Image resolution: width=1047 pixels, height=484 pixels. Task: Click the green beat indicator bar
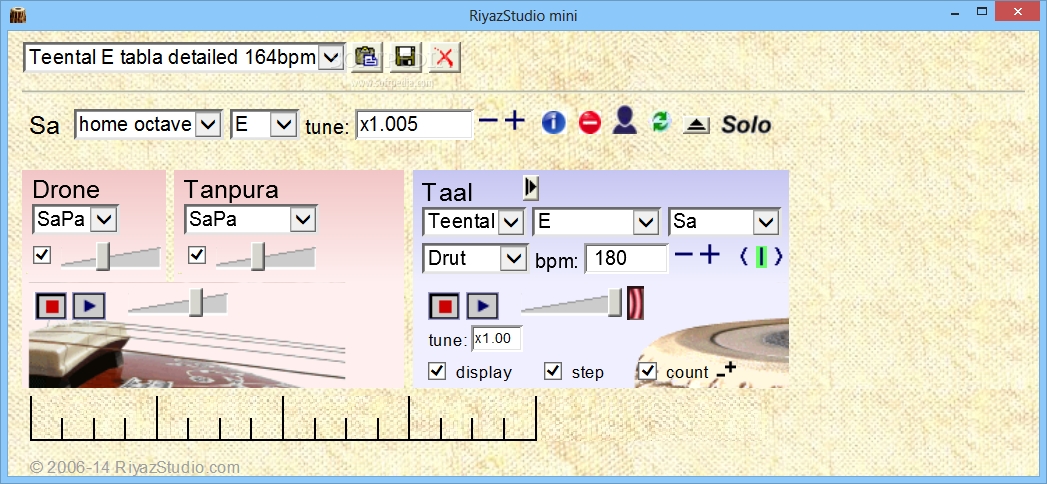tap(761, 257)
